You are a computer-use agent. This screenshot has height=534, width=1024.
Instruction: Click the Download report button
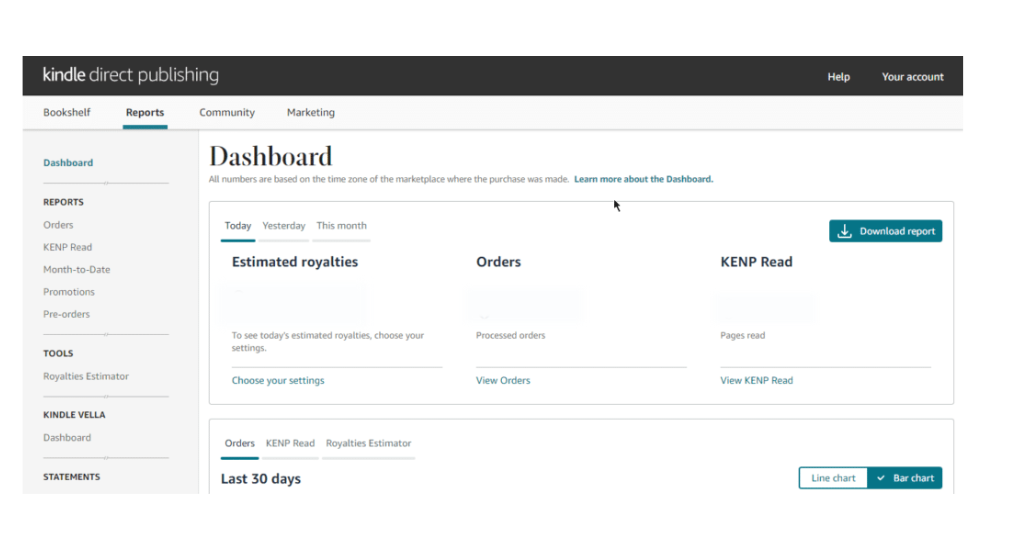pyautogui.click(x=886, y=231)
